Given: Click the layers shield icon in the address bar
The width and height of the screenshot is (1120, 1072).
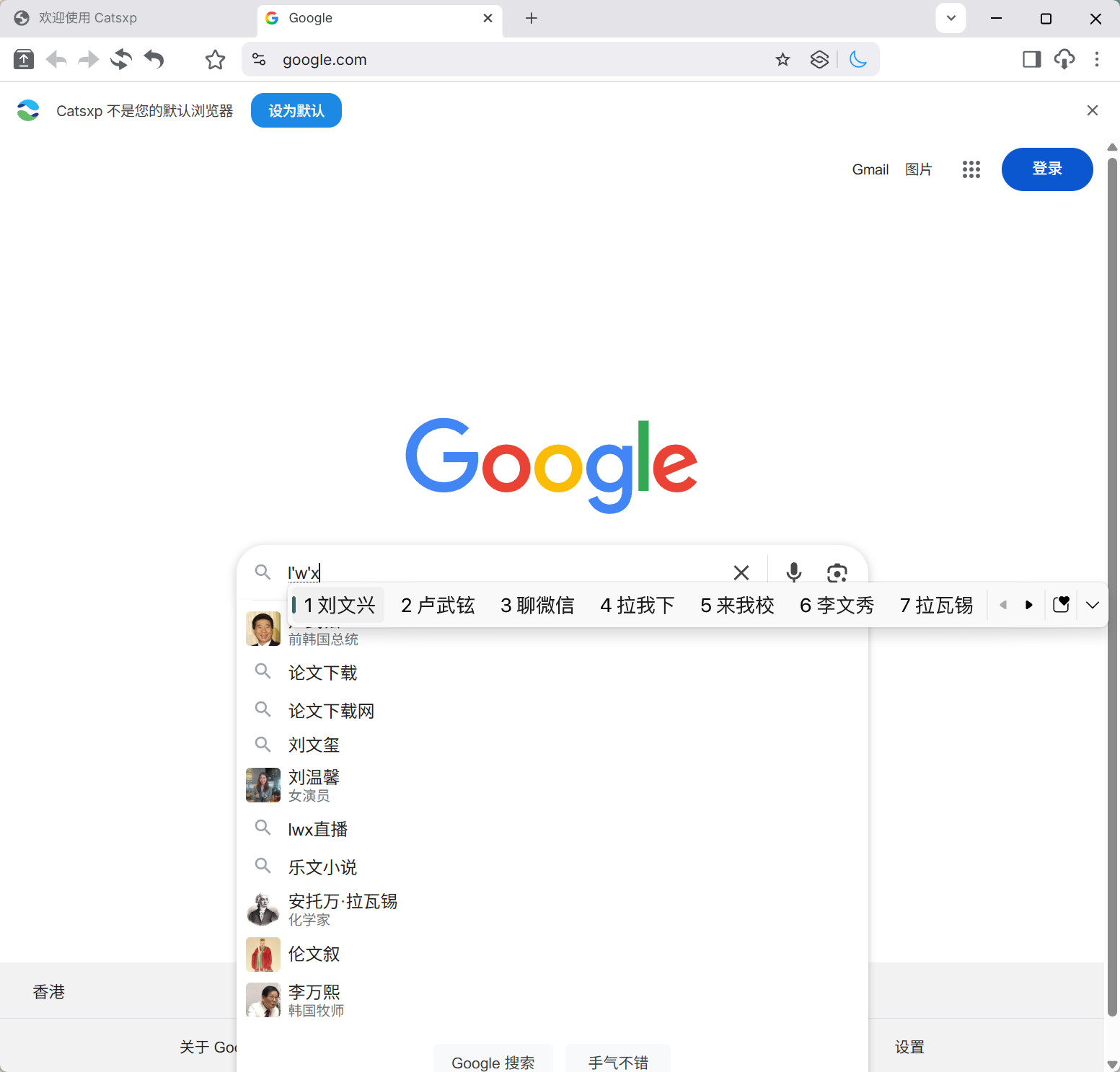Looking at the screenshot, I should (819, 59).
